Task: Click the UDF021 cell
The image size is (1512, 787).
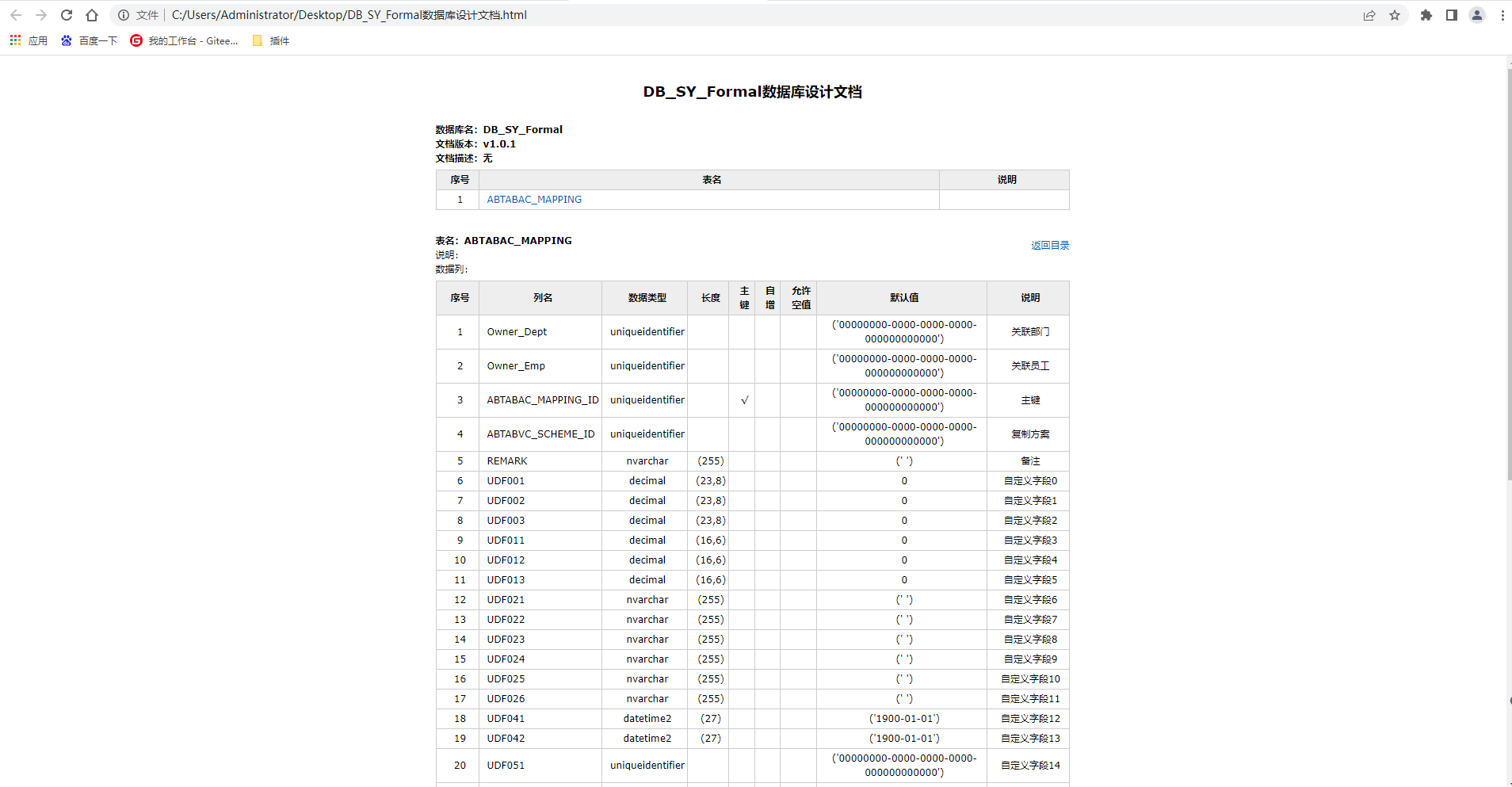Action: [x=540, y=600]
